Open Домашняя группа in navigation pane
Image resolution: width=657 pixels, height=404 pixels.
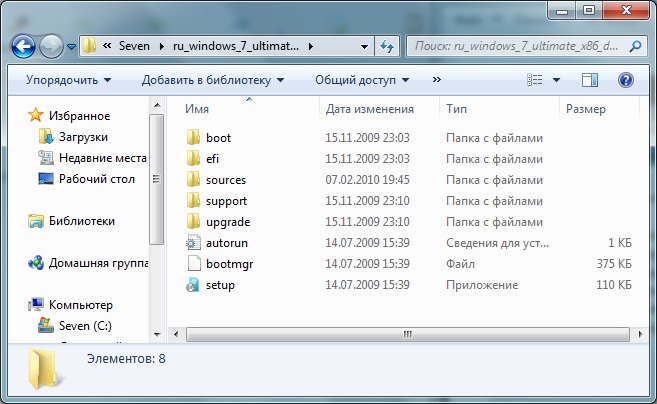[x=98, y=263]
